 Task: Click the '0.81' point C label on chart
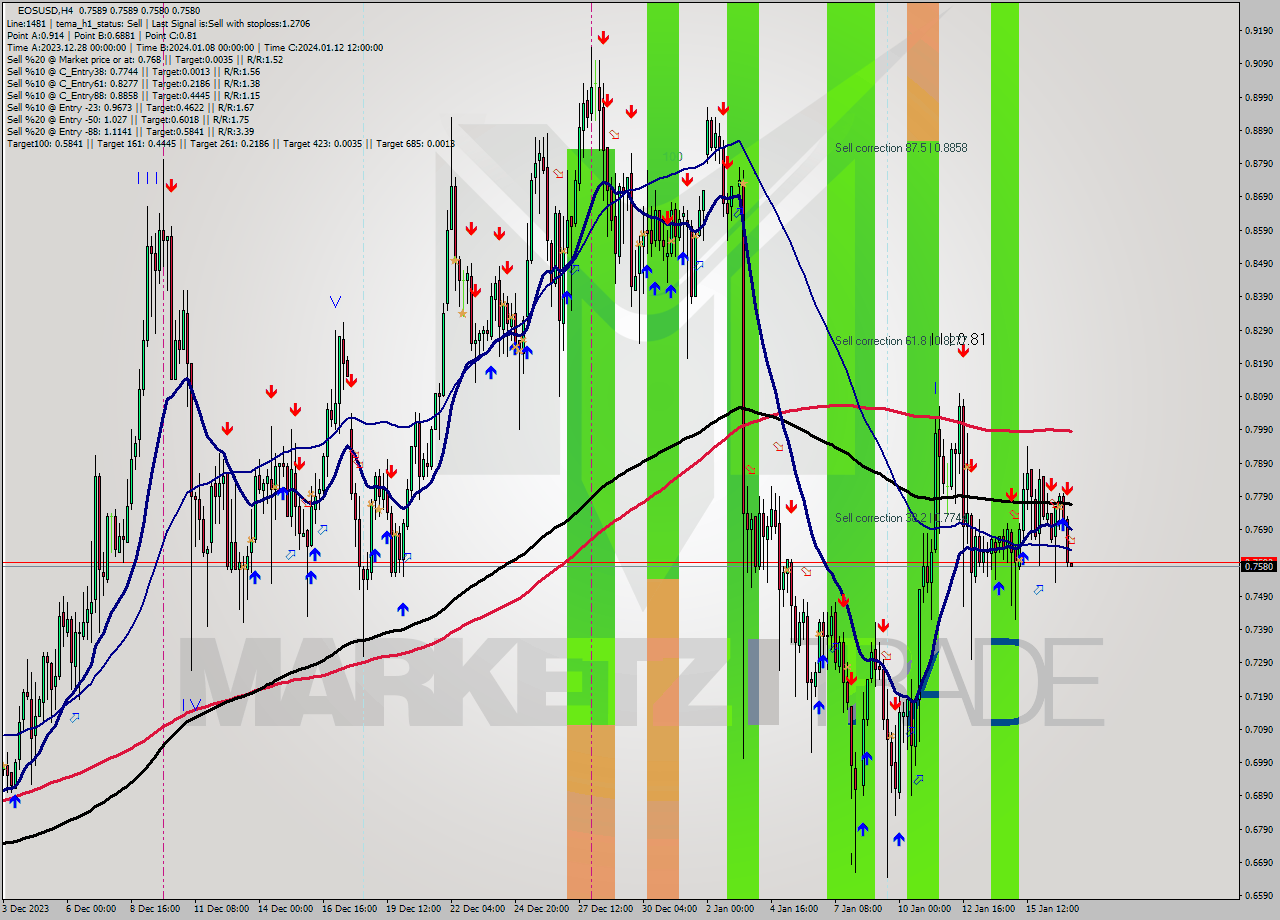[970, 340]
